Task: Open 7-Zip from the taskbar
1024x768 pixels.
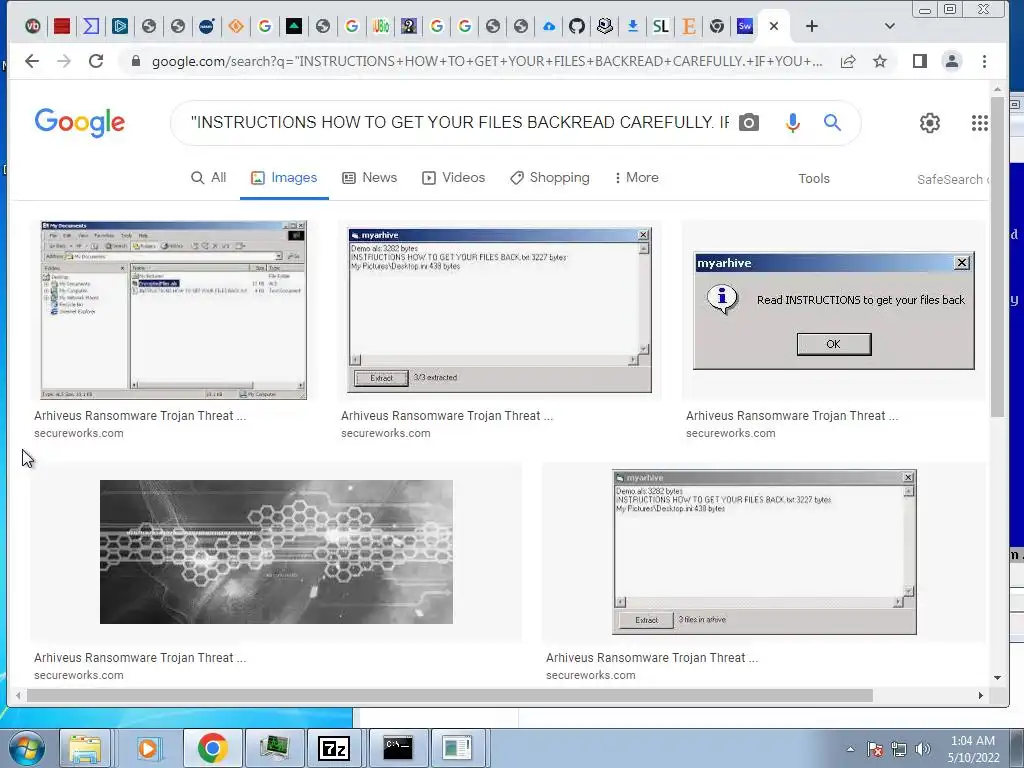Action: click(x=334, y=748)
